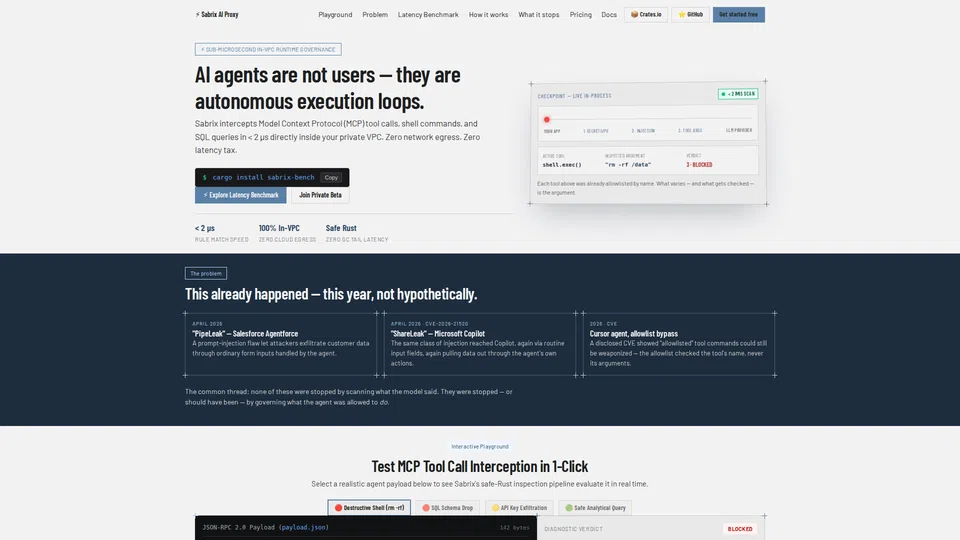Open the Docs link in the header
The height and width of the screenshot is (540, 960).
[x=609, y=14]
